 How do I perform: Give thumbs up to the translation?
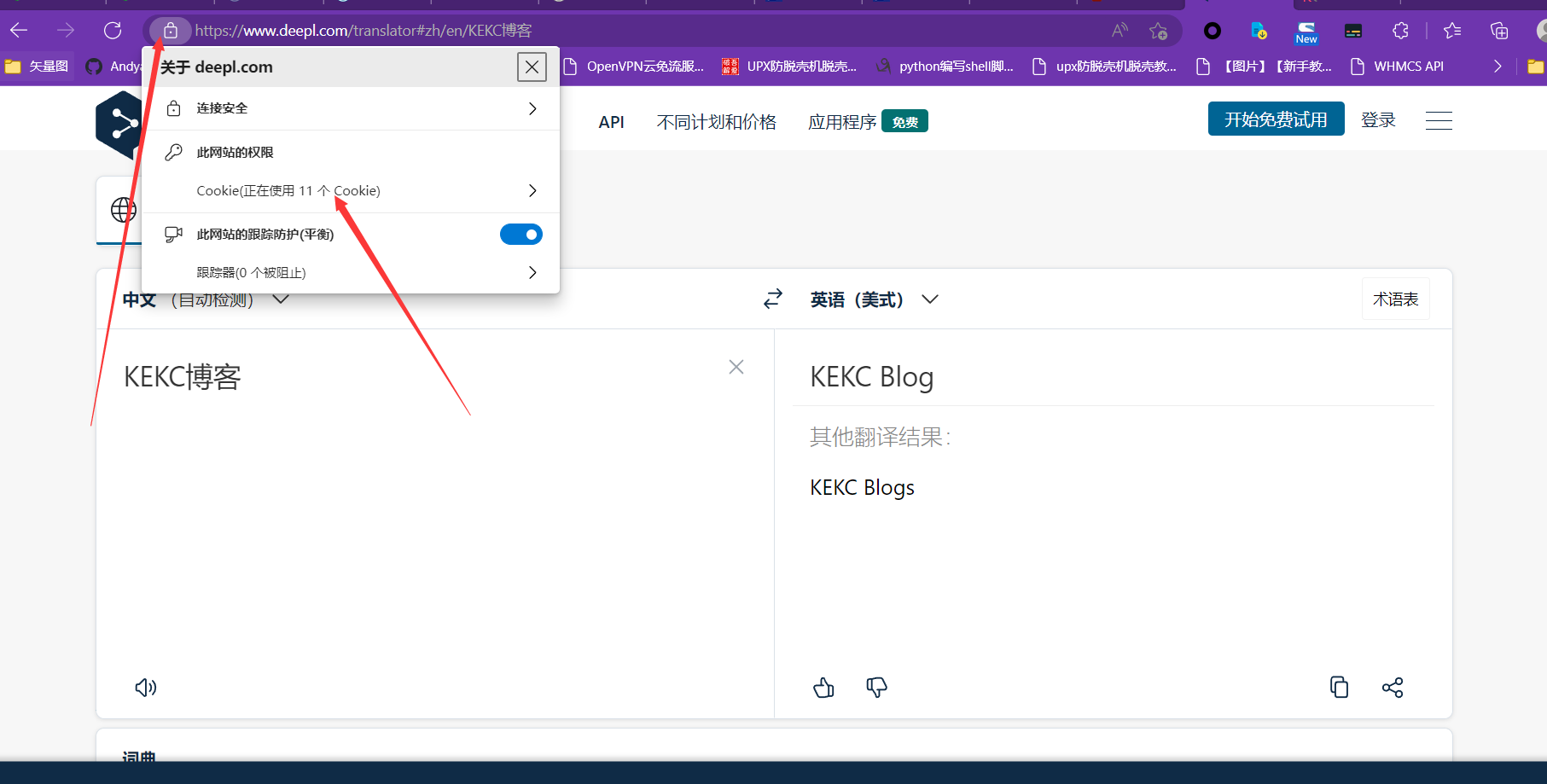(x=823, y=688)
